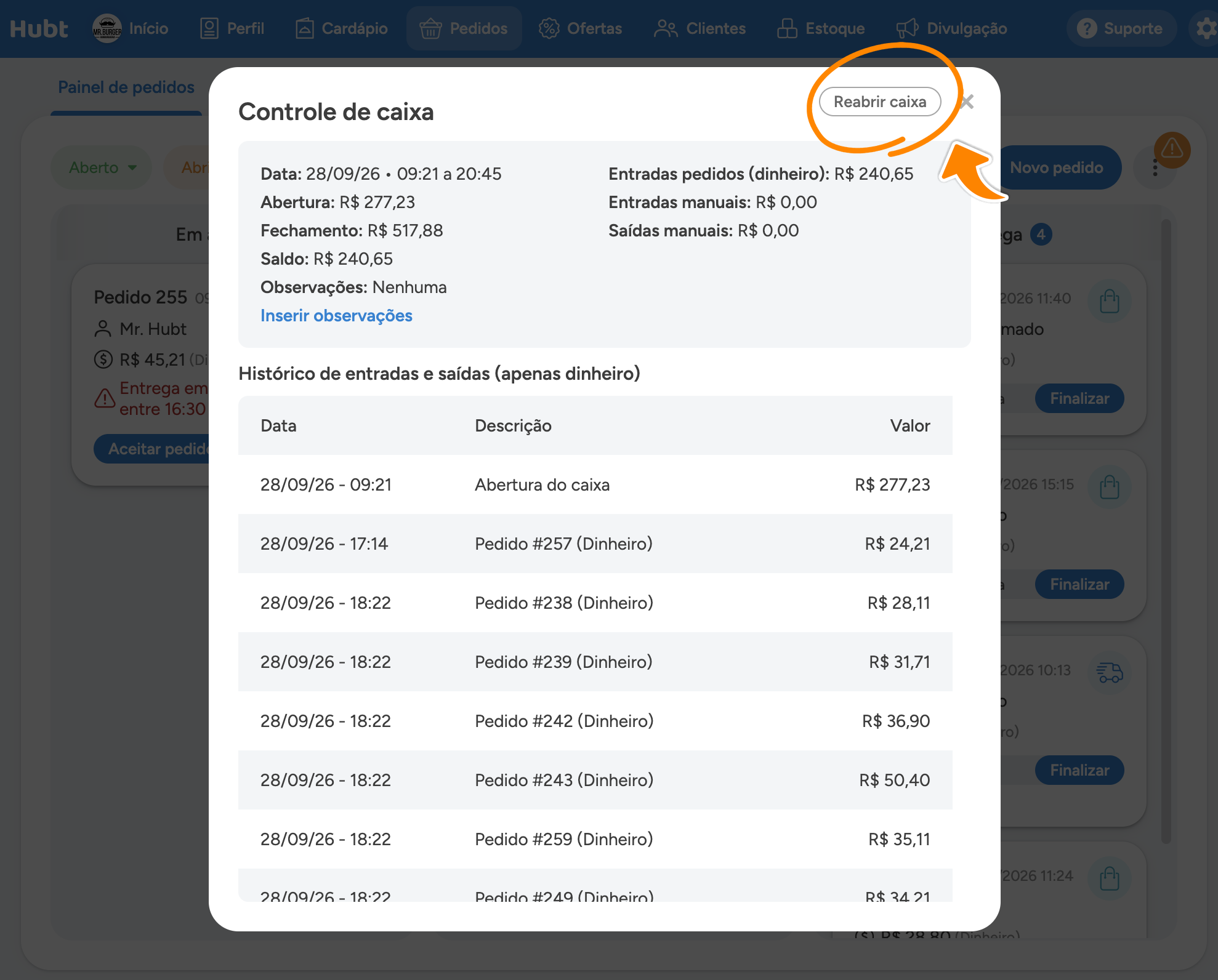Click the Clientes people icon
The image size is (1218, 980).
coord(666,28)
